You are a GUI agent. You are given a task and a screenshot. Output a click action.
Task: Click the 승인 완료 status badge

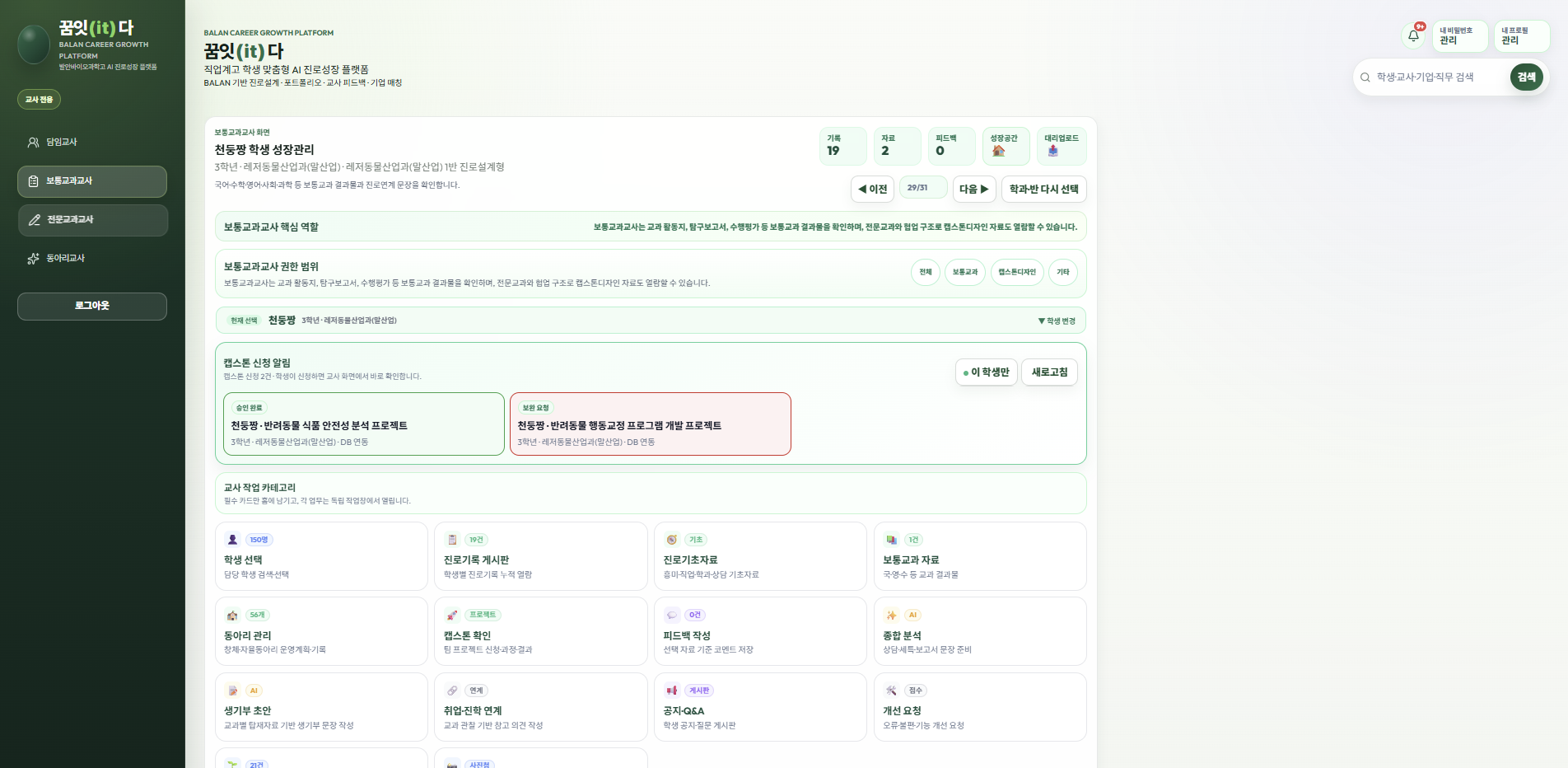tap(249, 408)
